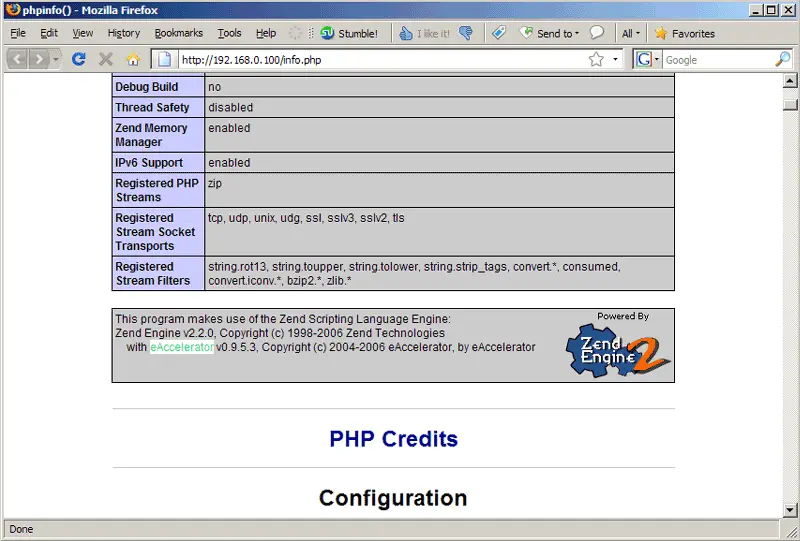Click the I like it! thumbs-up button
800x541 pixels.
point(424,33)
